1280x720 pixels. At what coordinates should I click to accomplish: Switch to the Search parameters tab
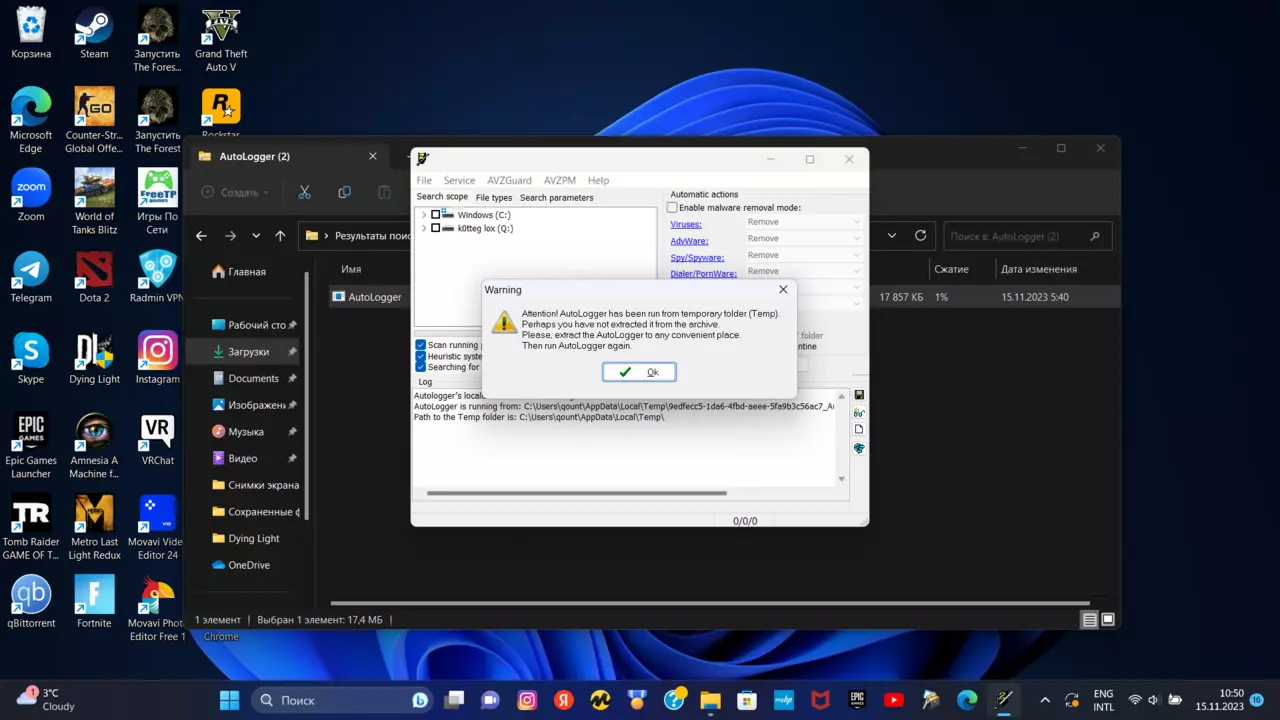(x=556, y=197)
